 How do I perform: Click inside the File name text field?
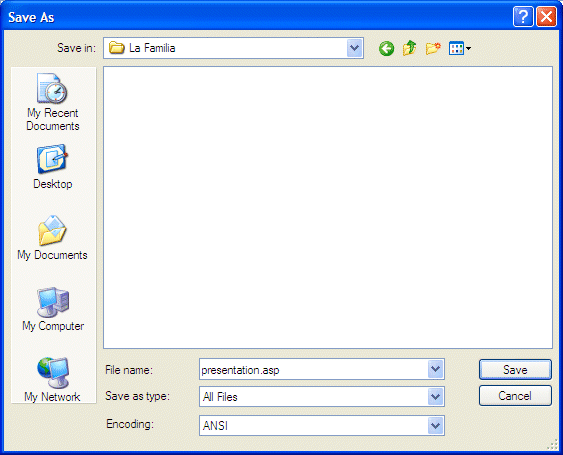coord(313,370)
